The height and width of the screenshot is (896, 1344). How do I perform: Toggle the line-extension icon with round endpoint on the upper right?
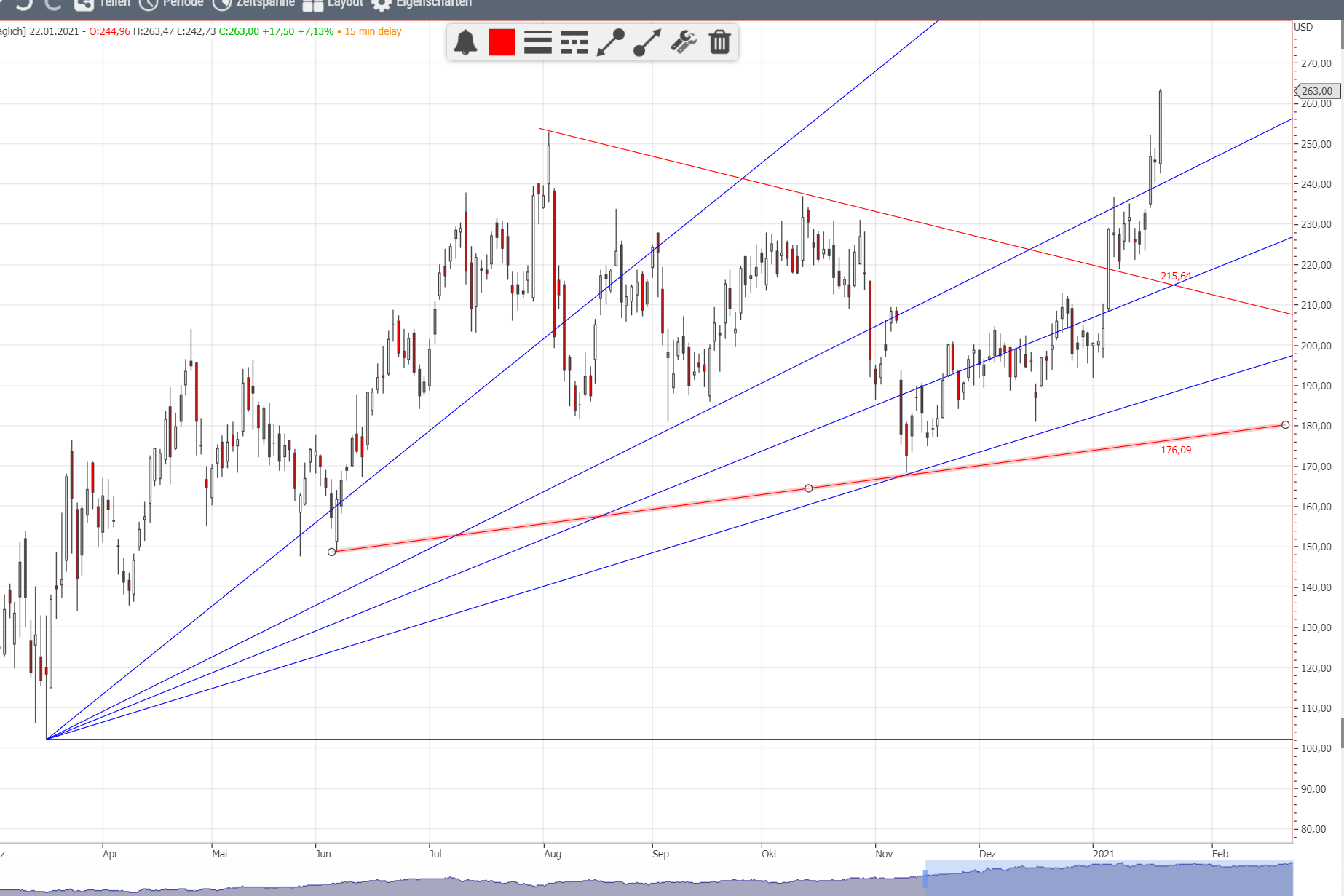pos(611,42)
